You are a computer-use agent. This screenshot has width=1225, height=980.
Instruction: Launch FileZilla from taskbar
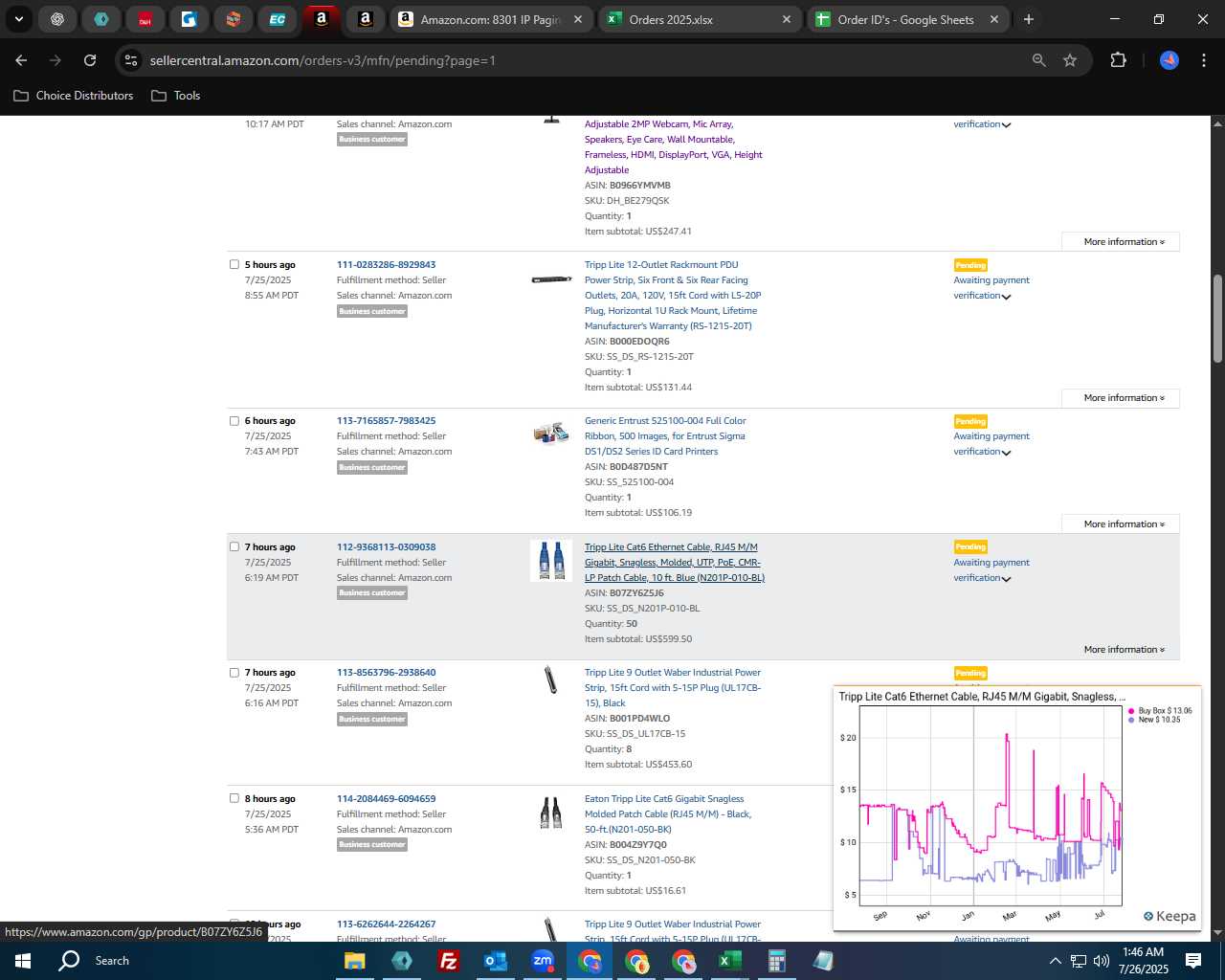448,961
